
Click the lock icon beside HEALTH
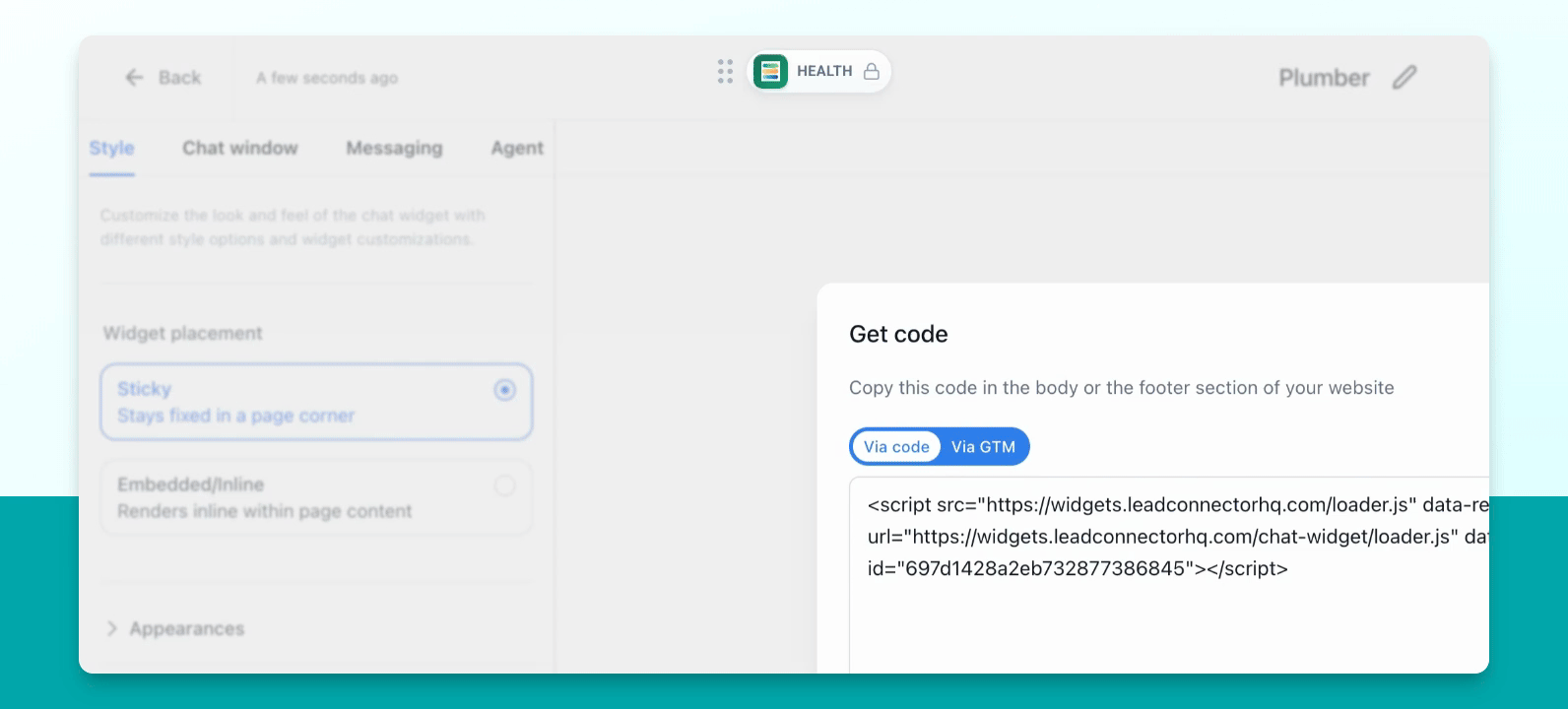click(x=872, y=71)
